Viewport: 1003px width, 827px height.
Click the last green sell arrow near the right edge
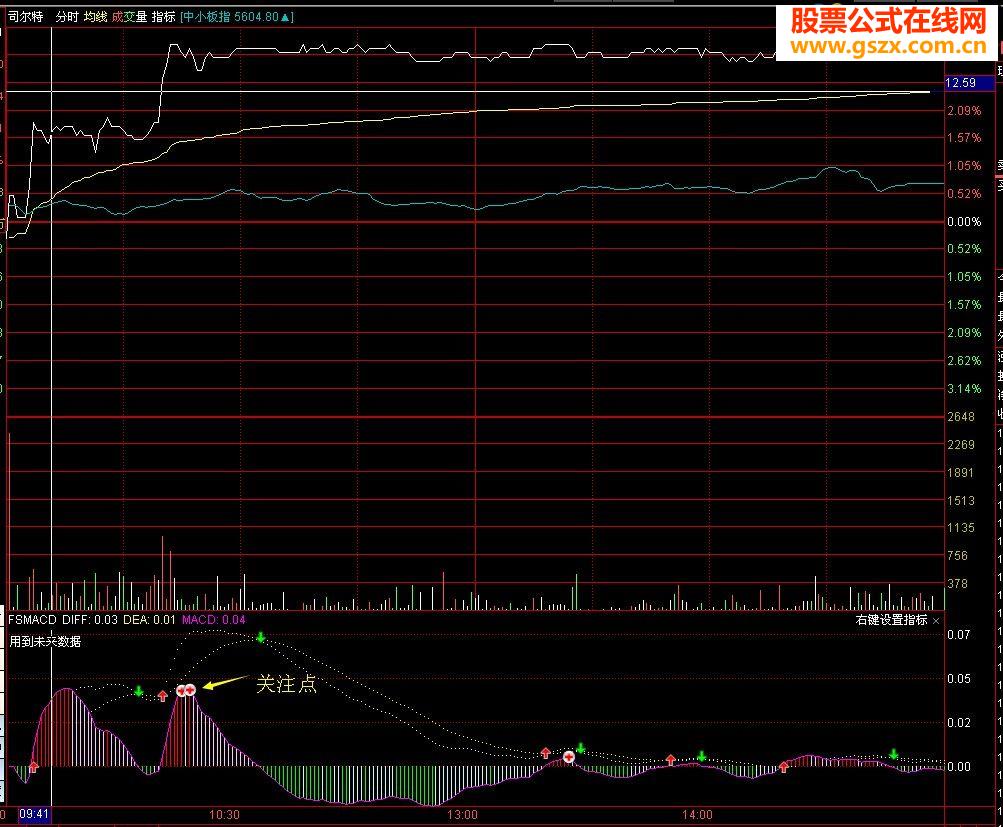point(893,755)
